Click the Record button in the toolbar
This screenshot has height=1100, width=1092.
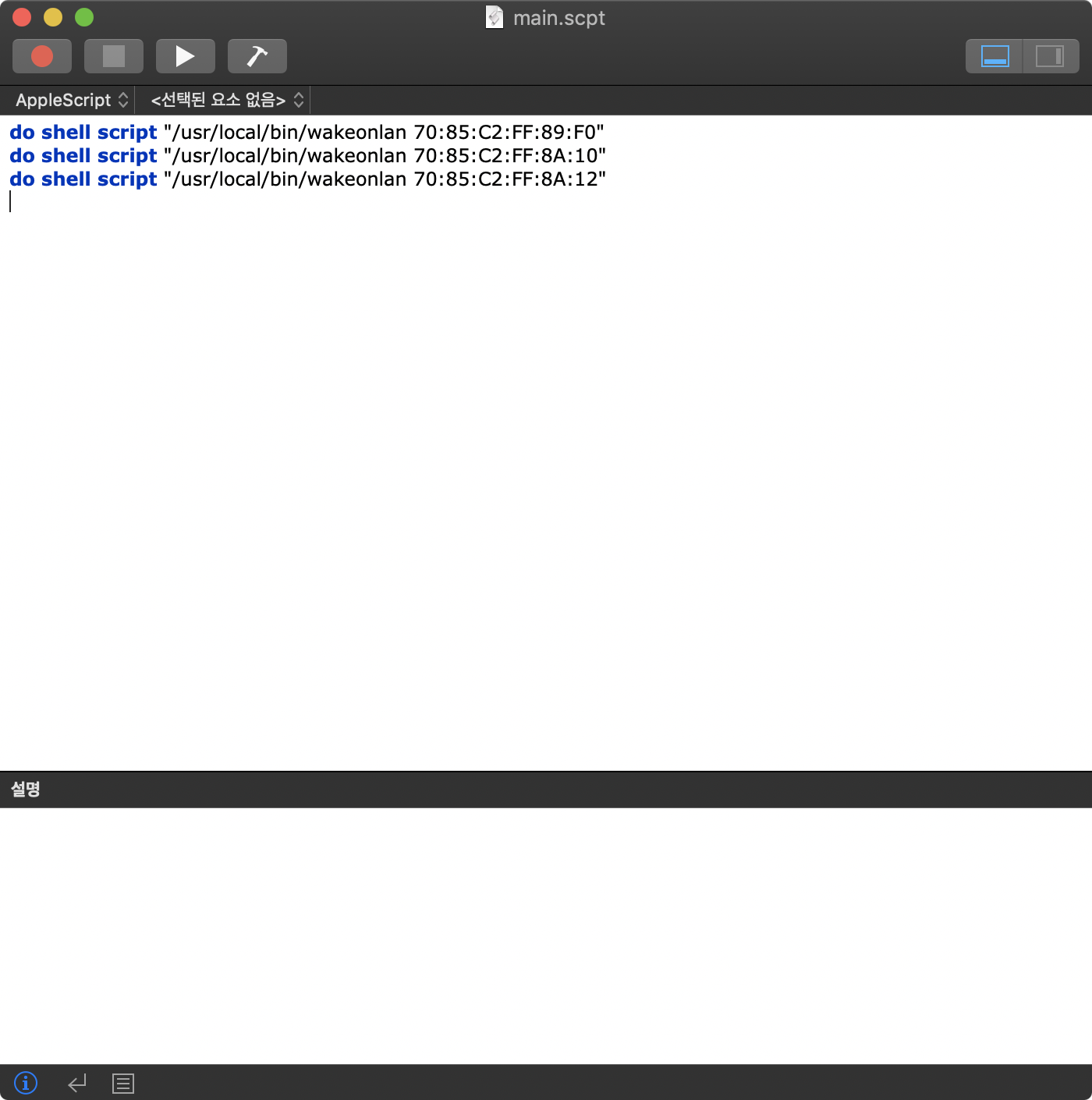pos(42,56)
